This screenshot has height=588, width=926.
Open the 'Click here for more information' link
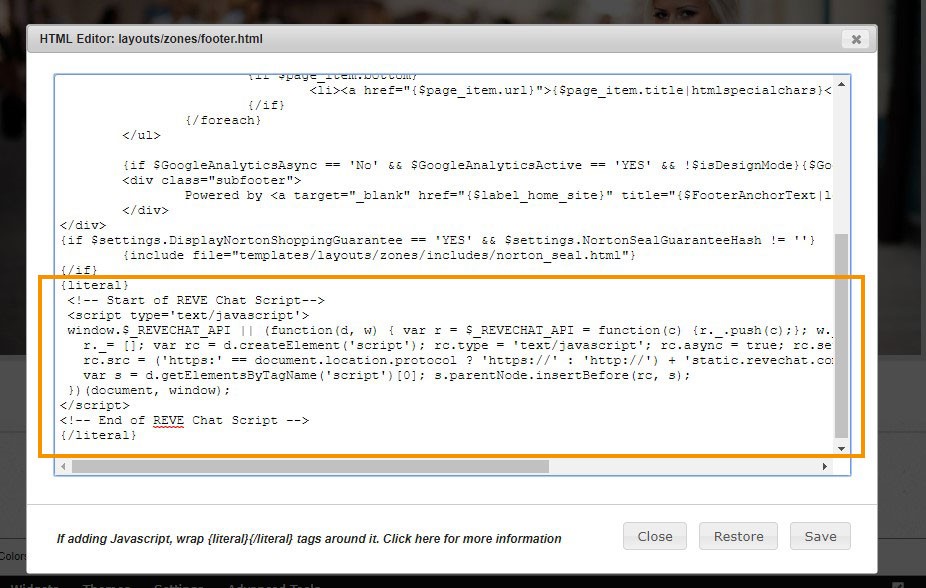pyautogui.click(x=472, y=538)
